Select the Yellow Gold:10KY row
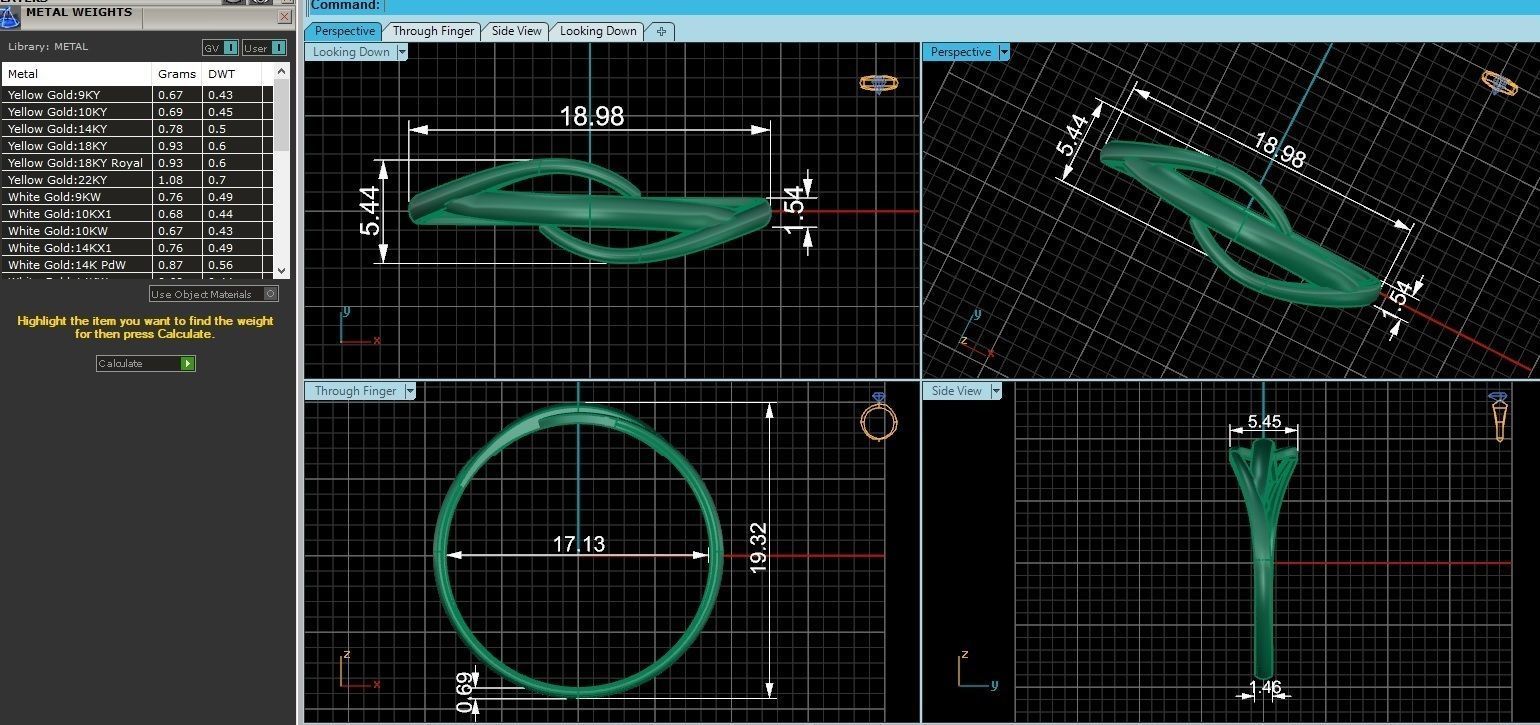The width and height of the screenshot is (1540, 725). tap(138, 112)
